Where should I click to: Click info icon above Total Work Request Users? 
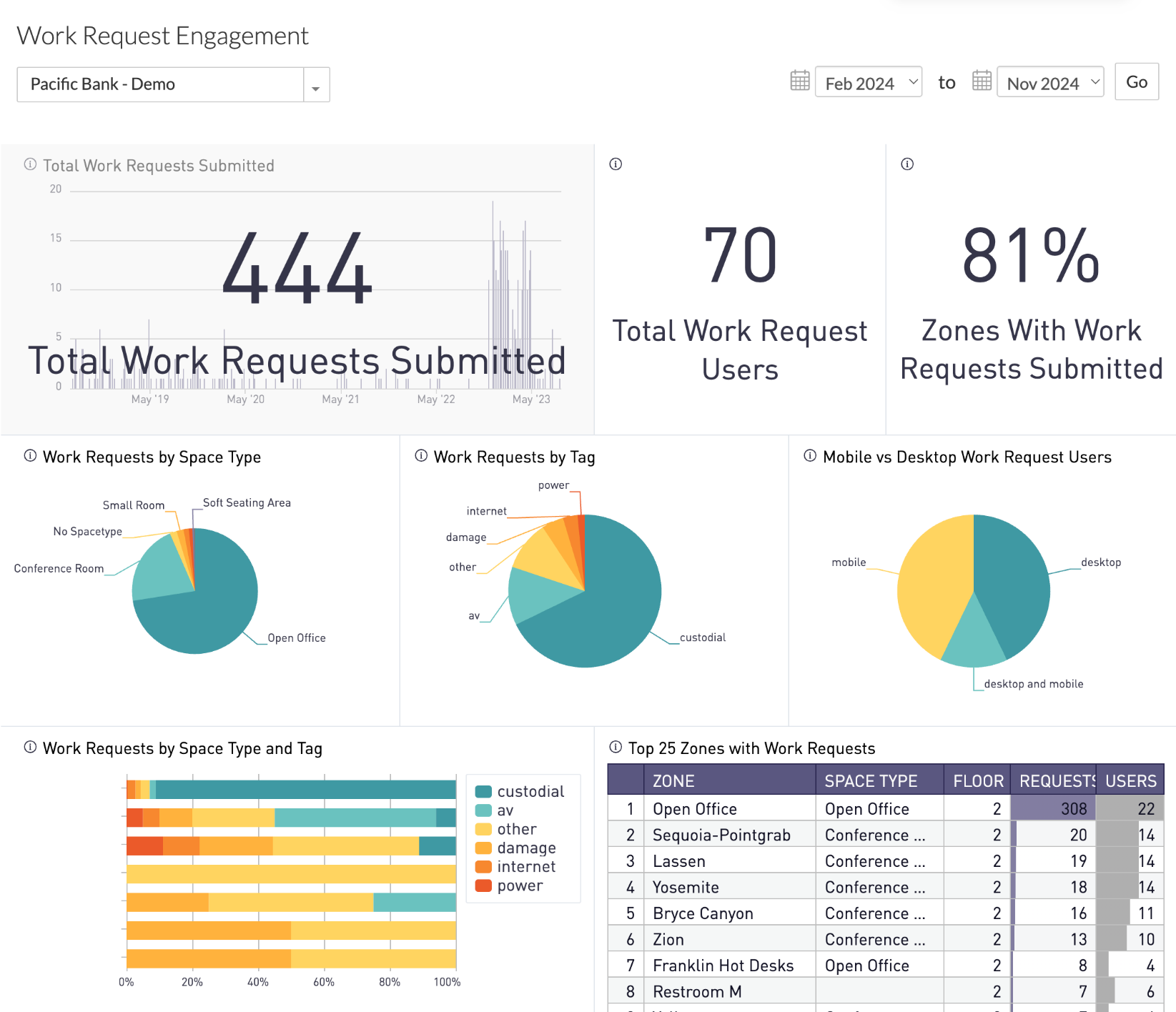(616, 164)
